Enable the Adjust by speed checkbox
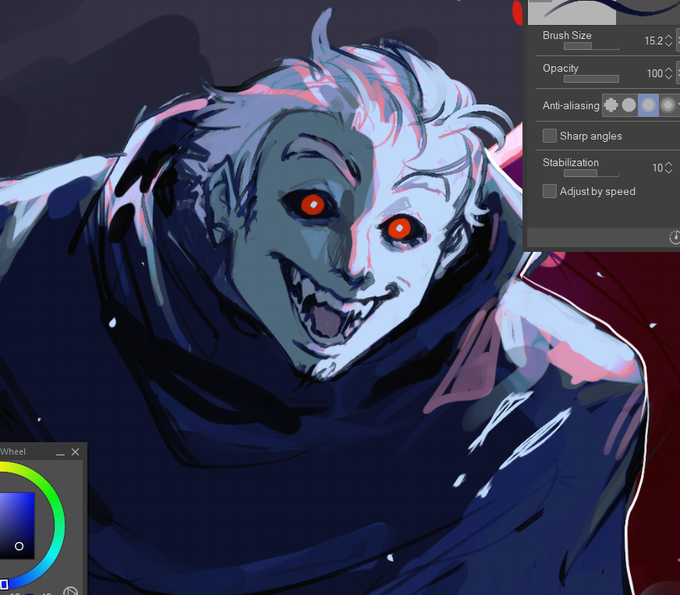The width and height of the screenshot is (680, 595). point(549,191)
